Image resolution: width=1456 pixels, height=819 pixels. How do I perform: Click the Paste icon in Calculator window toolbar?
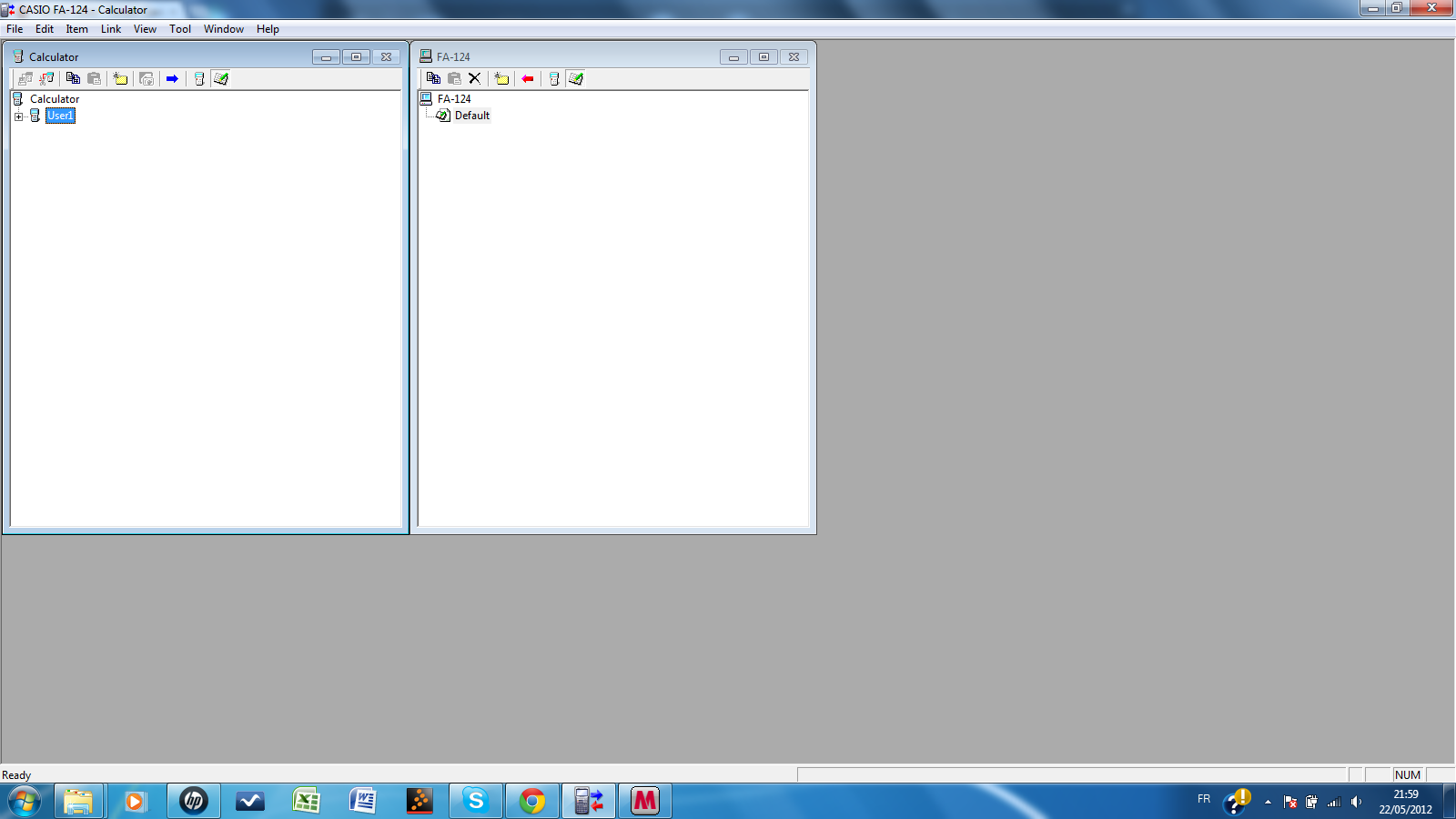(x=95, y=79)
